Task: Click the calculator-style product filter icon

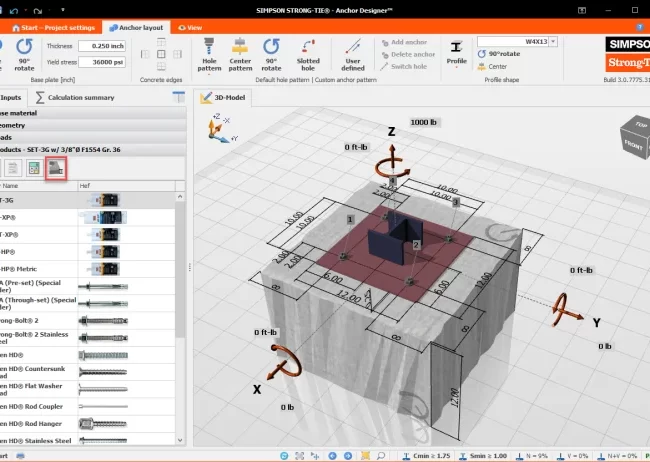Action: pos(34,168)
